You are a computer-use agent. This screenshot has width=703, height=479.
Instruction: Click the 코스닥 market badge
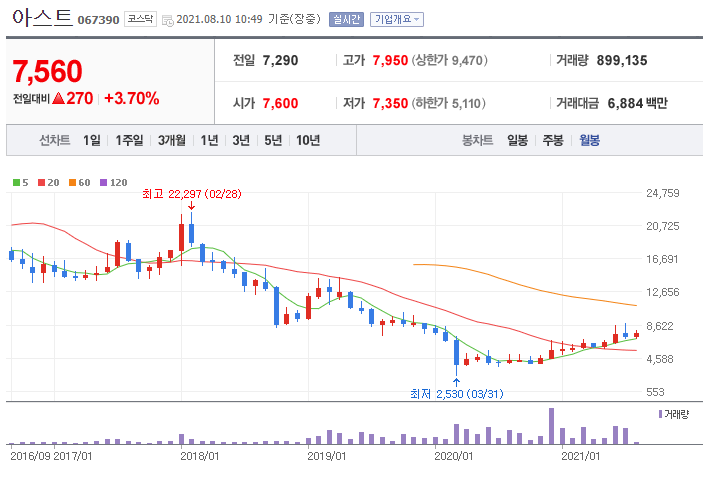(x=140, y=19)
